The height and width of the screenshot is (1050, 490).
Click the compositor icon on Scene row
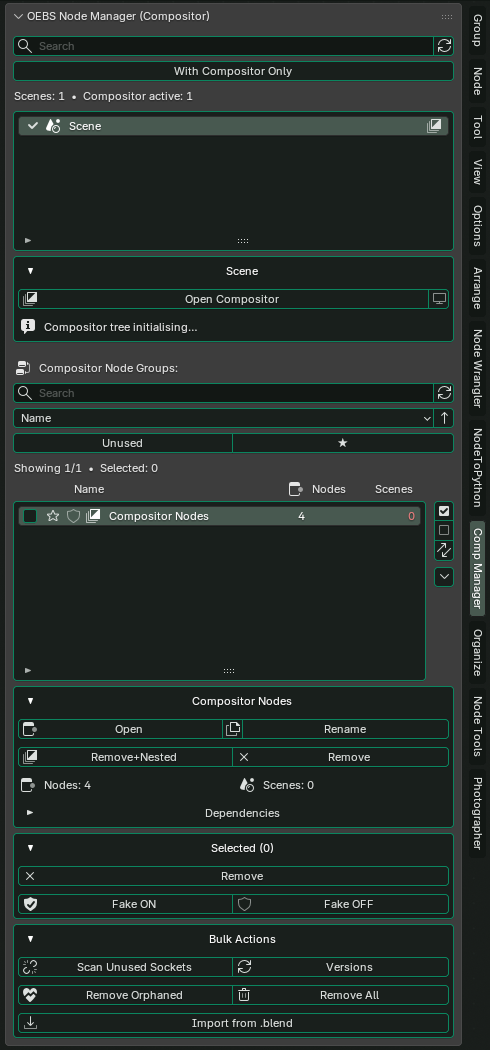point(434,126)
